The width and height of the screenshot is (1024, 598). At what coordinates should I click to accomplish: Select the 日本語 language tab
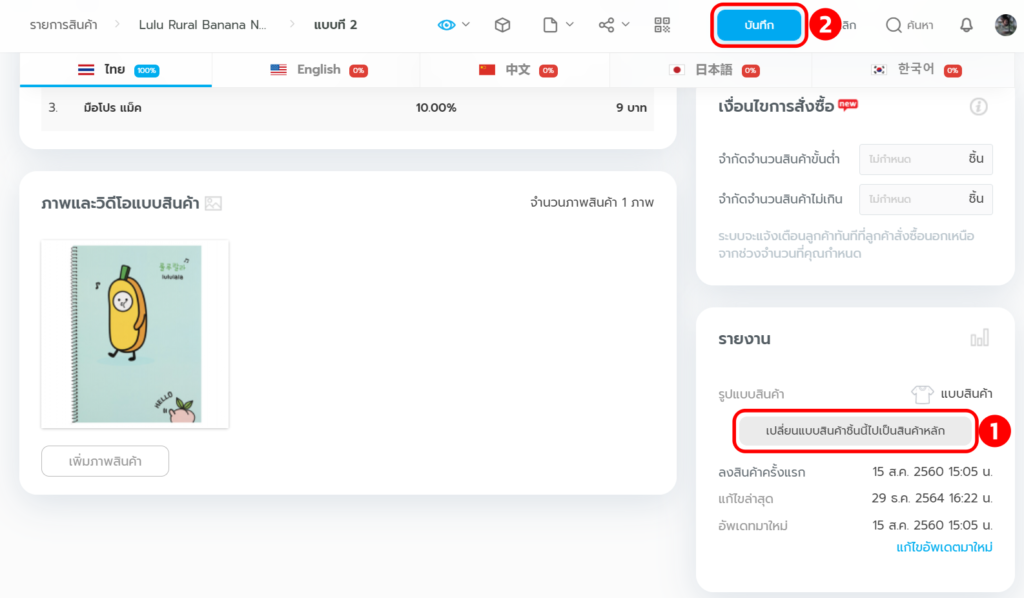712,70
